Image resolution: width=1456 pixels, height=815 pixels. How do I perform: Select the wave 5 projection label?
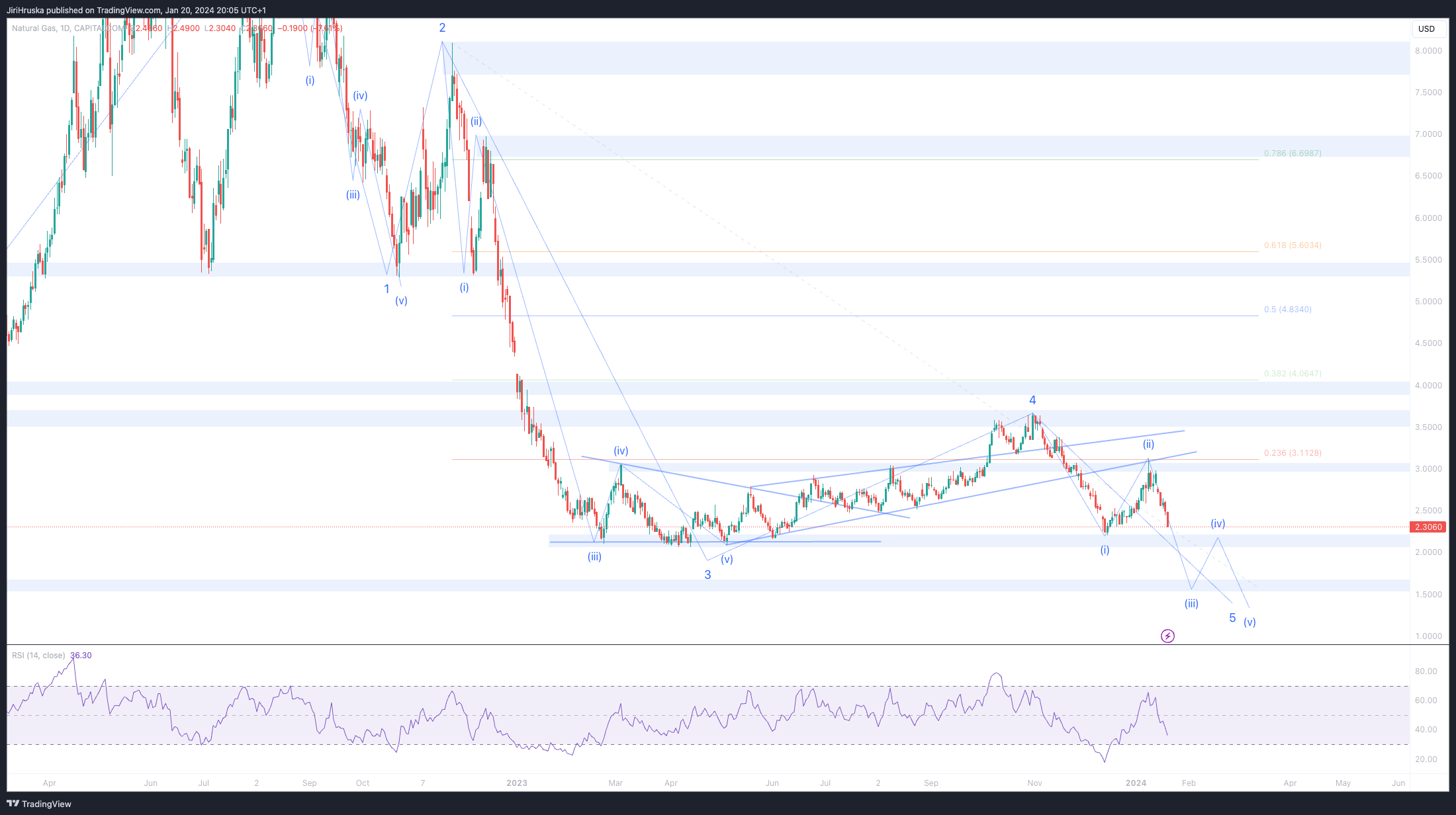click(x=1232, y=618)
